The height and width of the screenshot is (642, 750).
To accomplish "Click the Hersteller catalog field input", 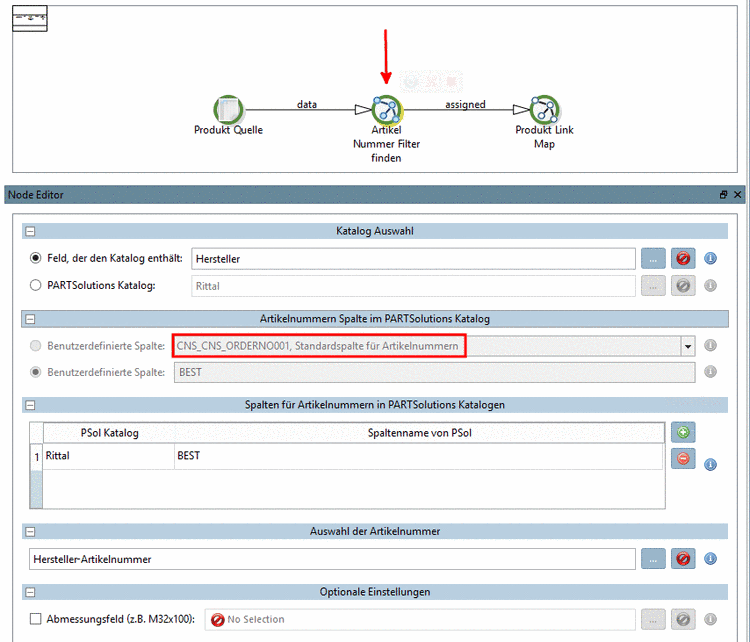I will pos(413,259).
